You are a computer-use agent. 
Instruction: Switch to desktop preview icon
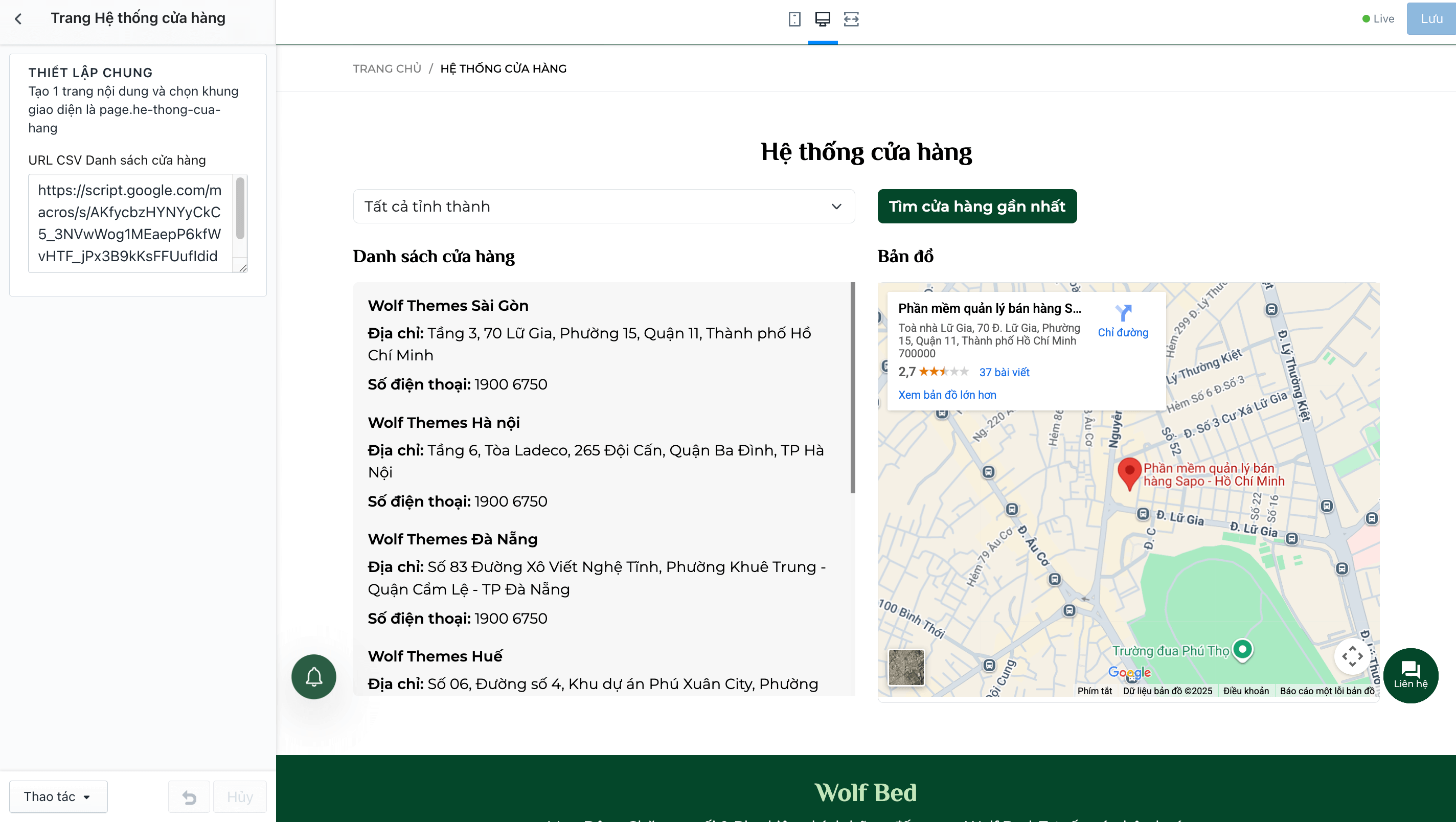coord(823,19)
